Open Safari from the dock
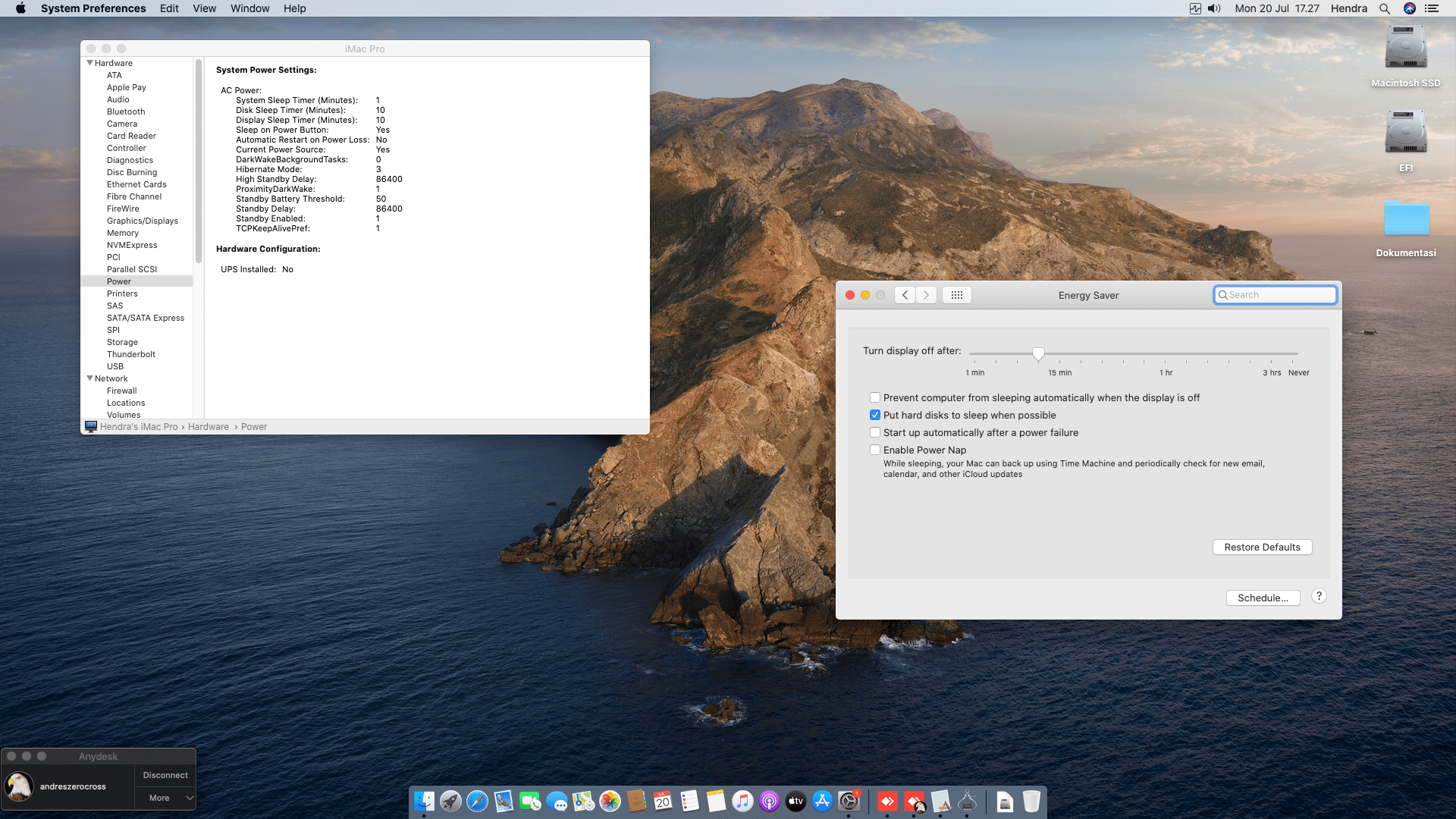Viewport: 1456px width, 819px height. 477,801
